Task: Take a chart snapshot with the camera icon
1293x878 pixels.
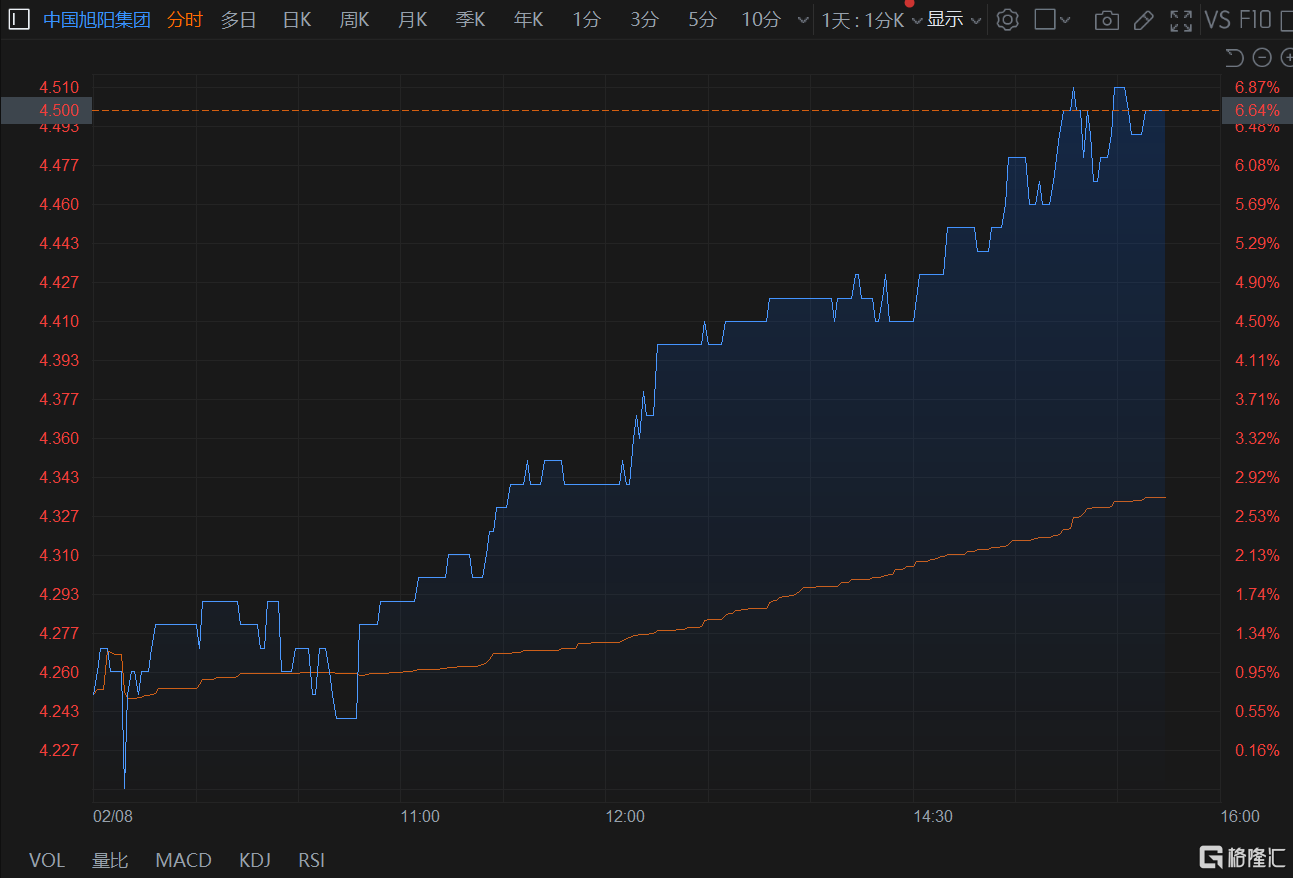Action: (1106, 20)
